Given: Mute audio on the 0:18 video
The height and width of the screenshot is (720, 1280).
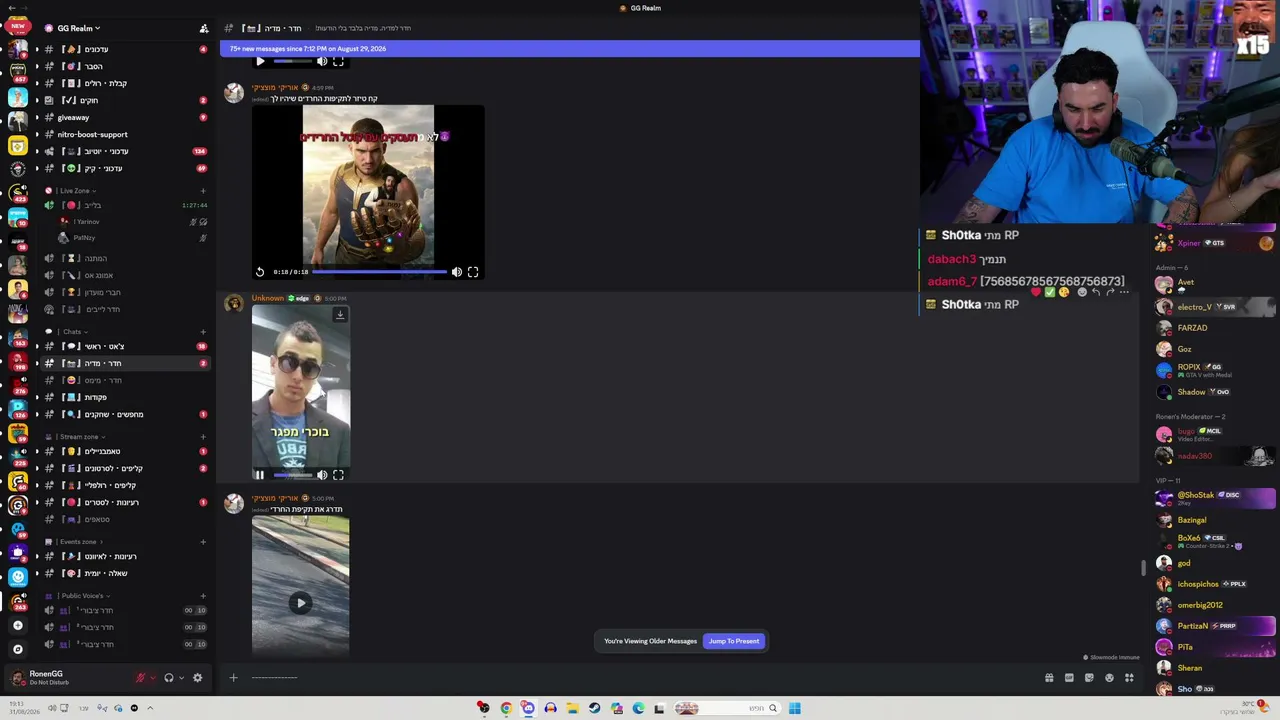Looking at the screenshot, I should coord(457,272).
